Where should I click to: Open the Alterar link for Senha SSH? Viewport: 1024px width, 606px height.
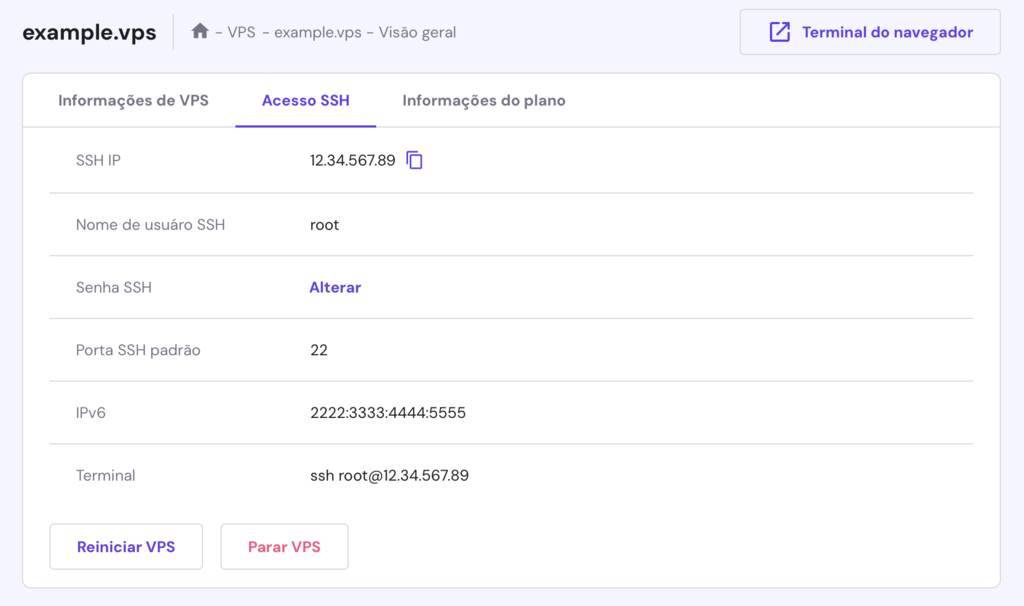(334, 287)
